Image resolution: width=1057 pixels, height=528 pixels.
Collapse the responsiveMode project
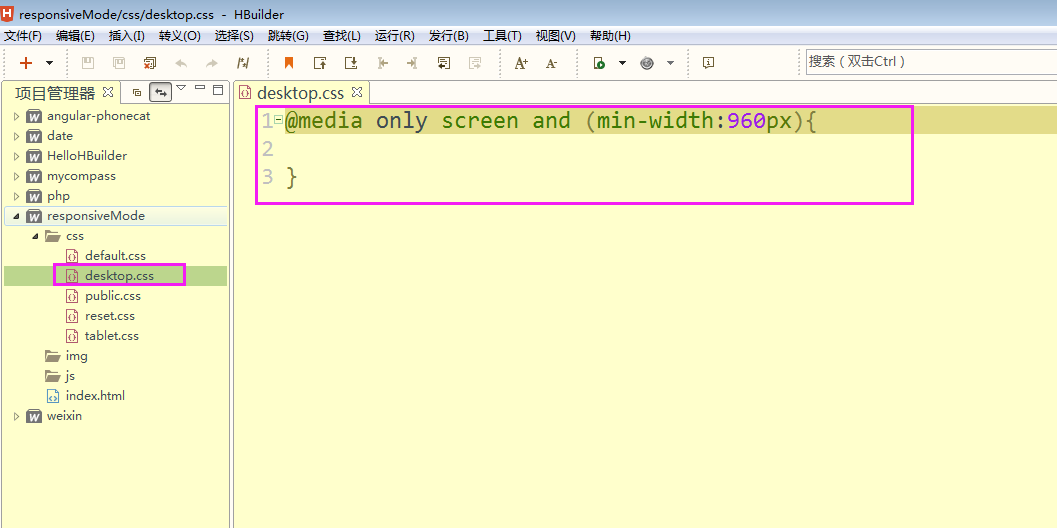pyautogui.click(x=17, y=216)
